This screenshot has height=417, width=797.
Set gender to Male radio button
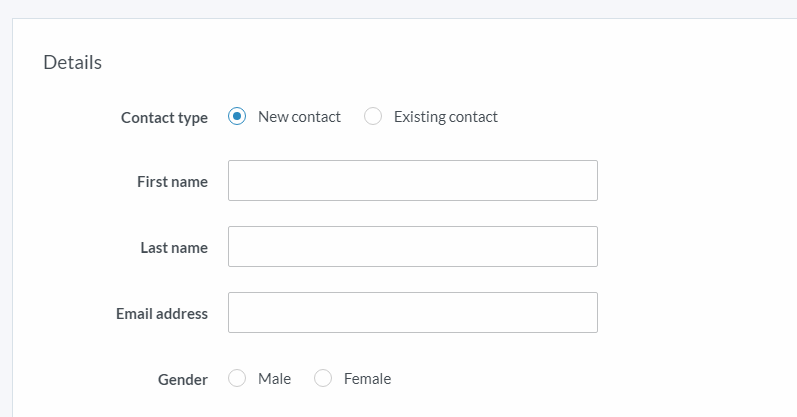[x=237, y=379]
